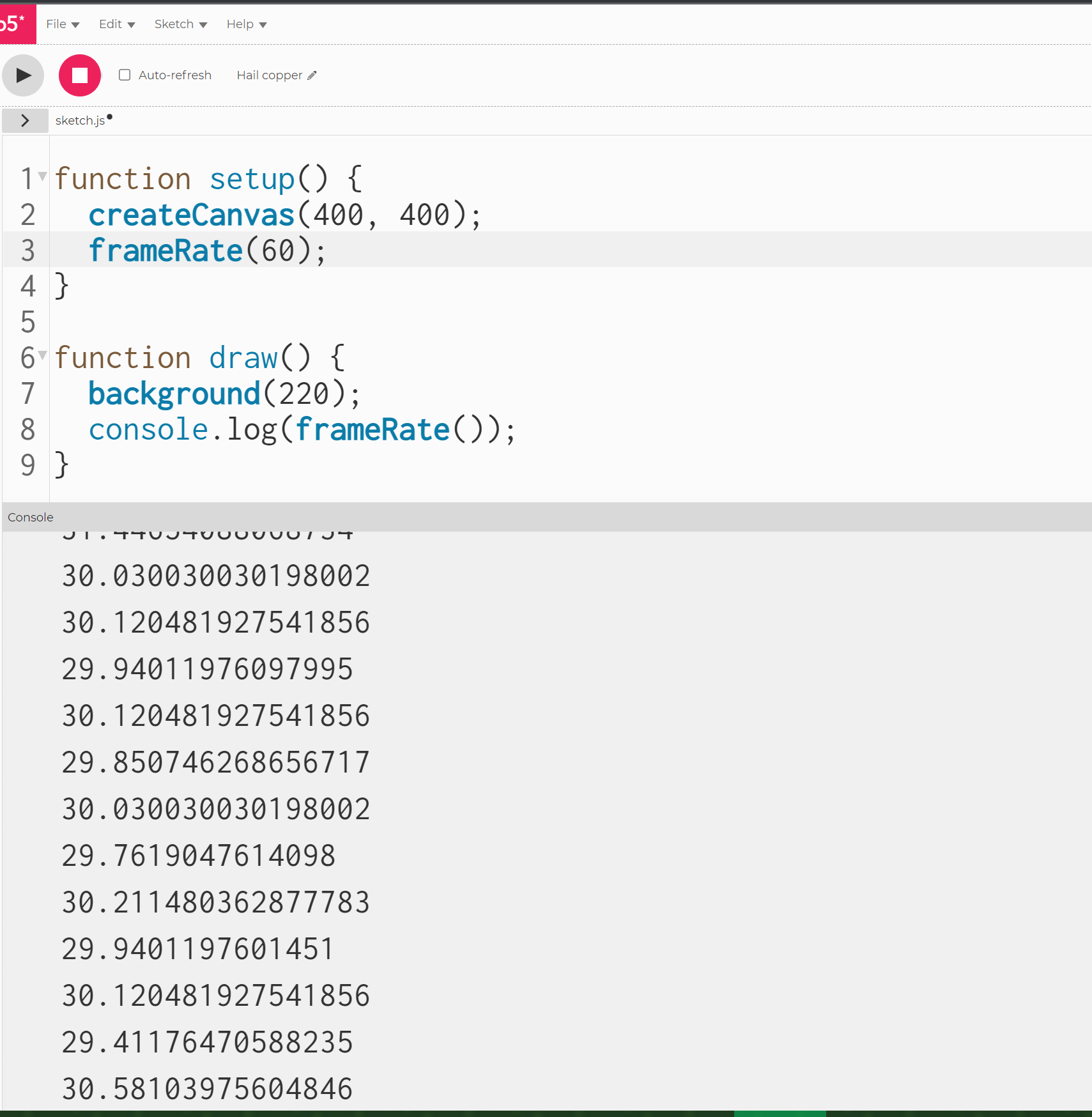Expand the files sidebar with the arrow icon
1092x1117 pixels.
tap(25, 120)
